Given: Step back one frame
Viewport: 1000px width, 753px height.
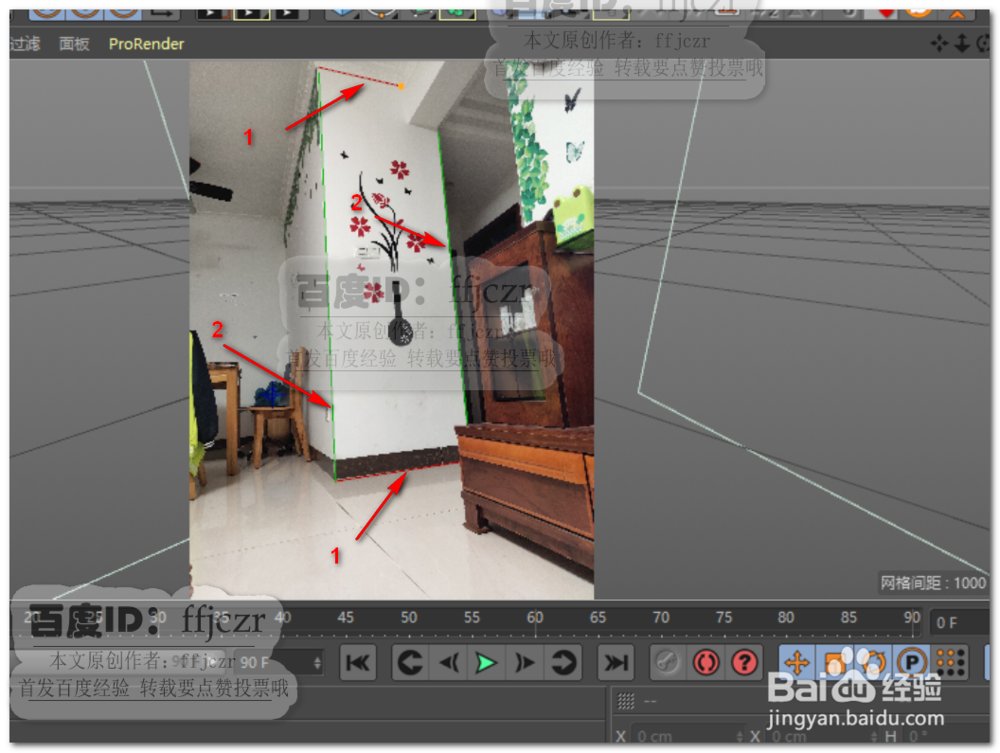Looking at the screenshot, I should click(x=449, y=663).
